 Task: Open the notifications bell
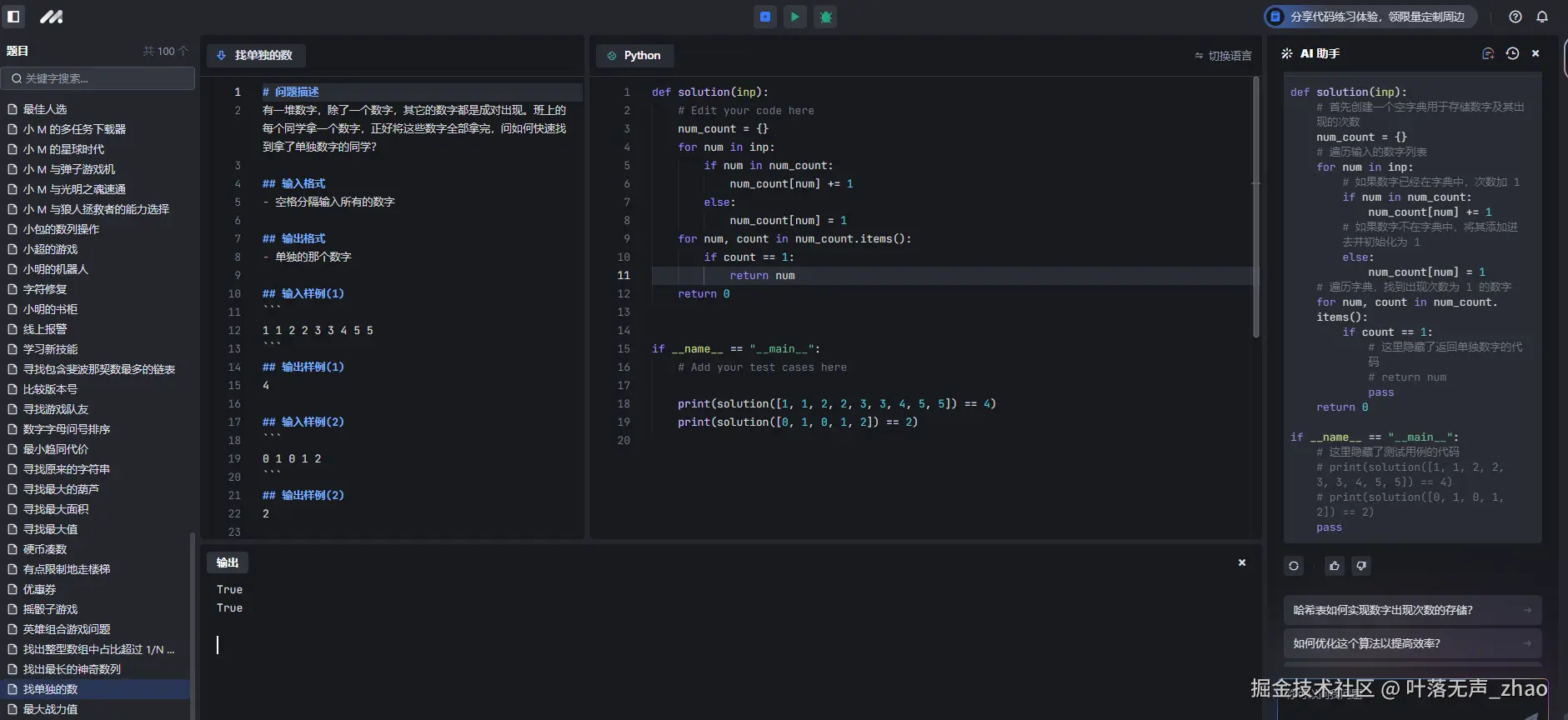[1542, 17]
